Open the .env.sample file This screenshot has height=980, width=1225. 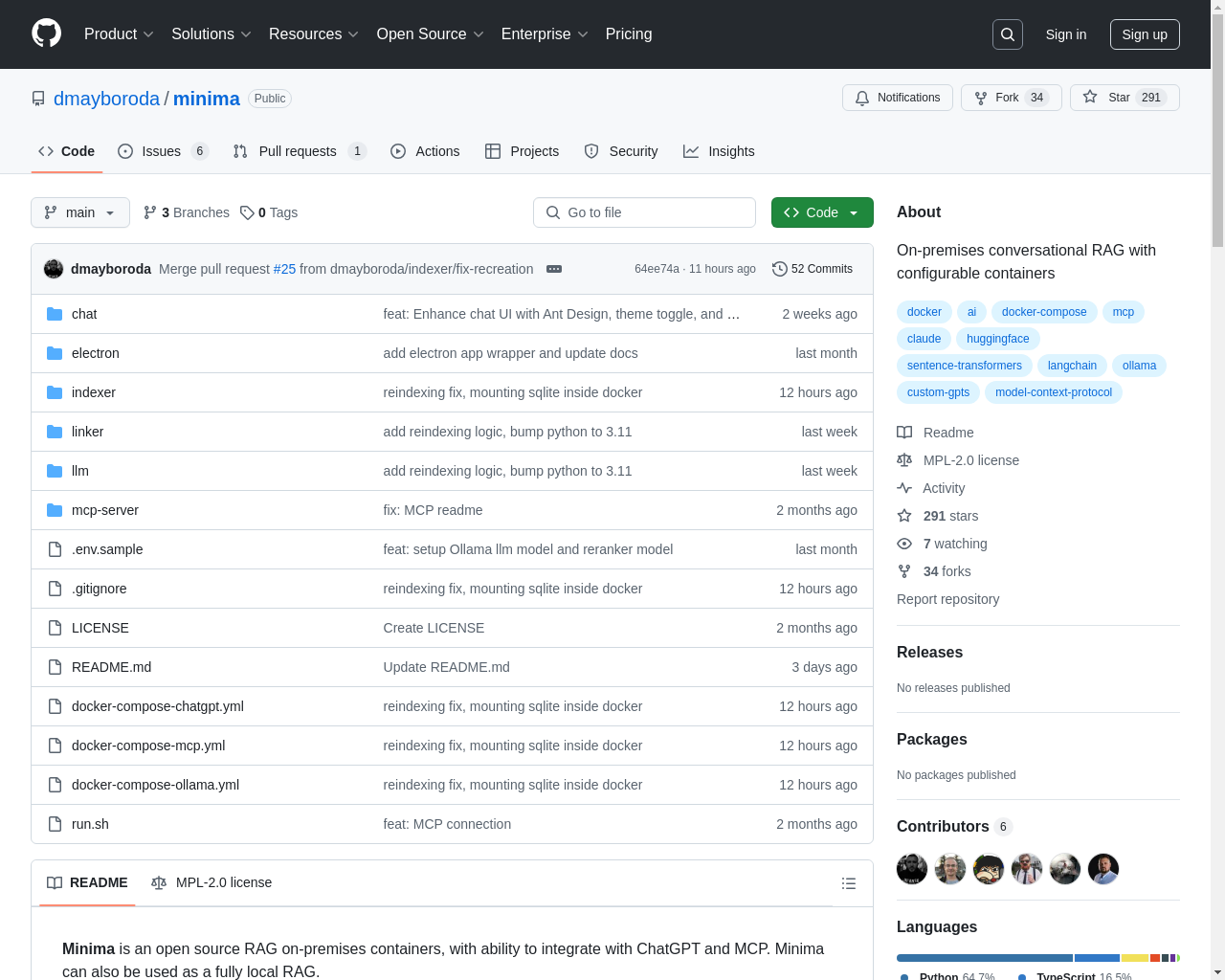107,549
